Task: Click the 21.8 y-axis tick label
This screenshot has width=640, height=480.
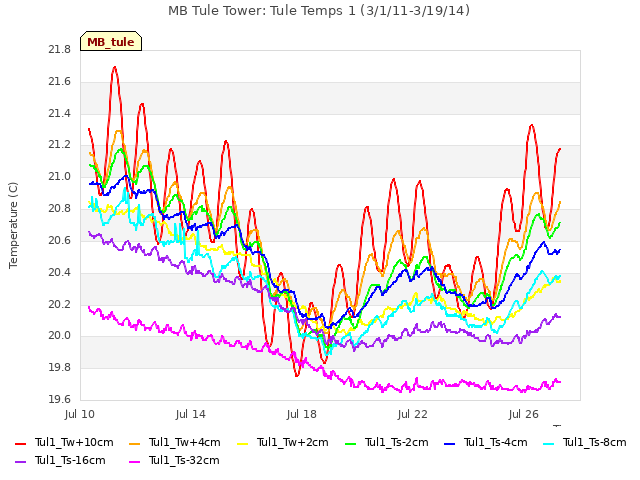Action: point(60,50)
